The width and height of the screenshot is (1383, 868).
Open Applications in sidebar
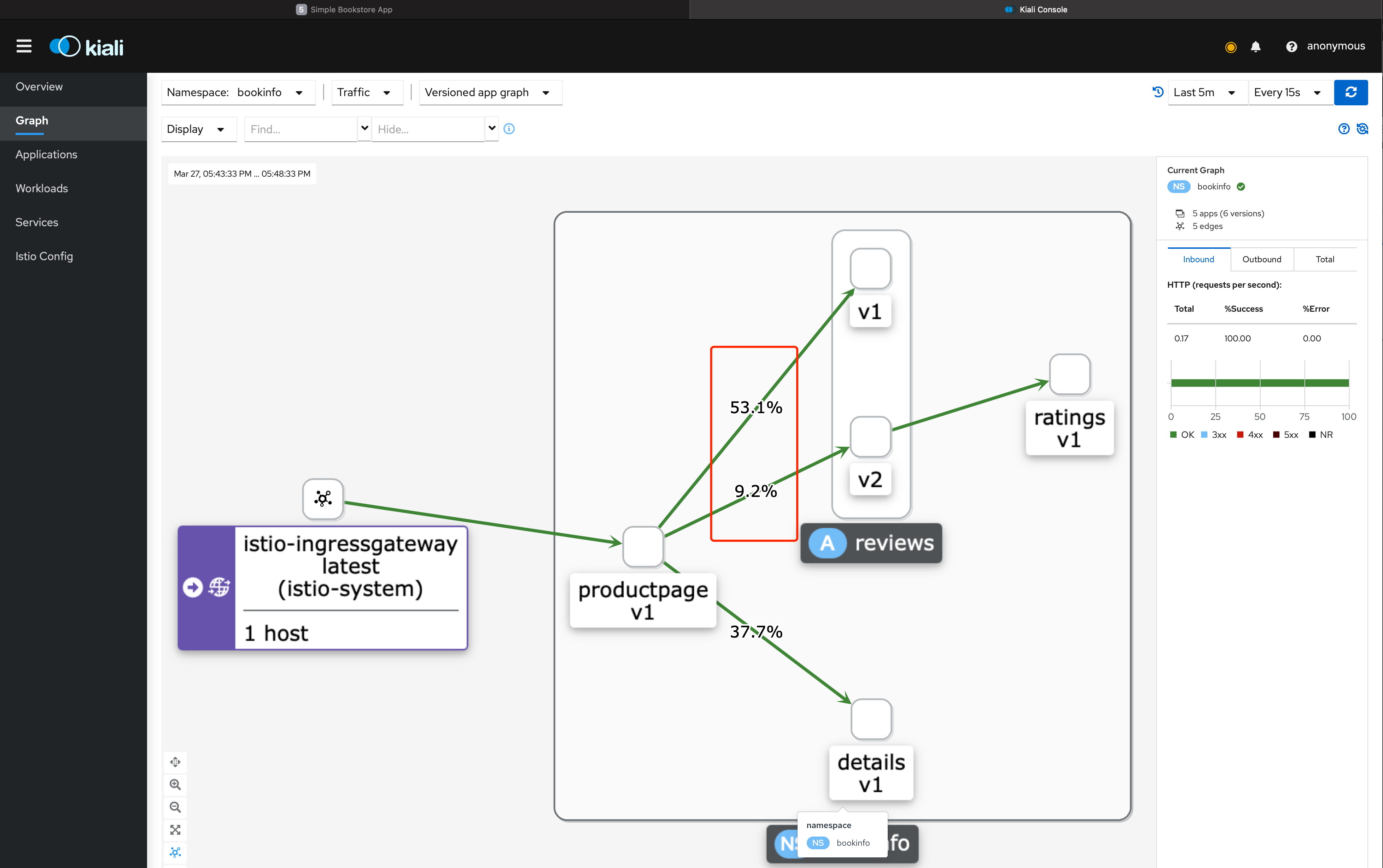(74, 154)
